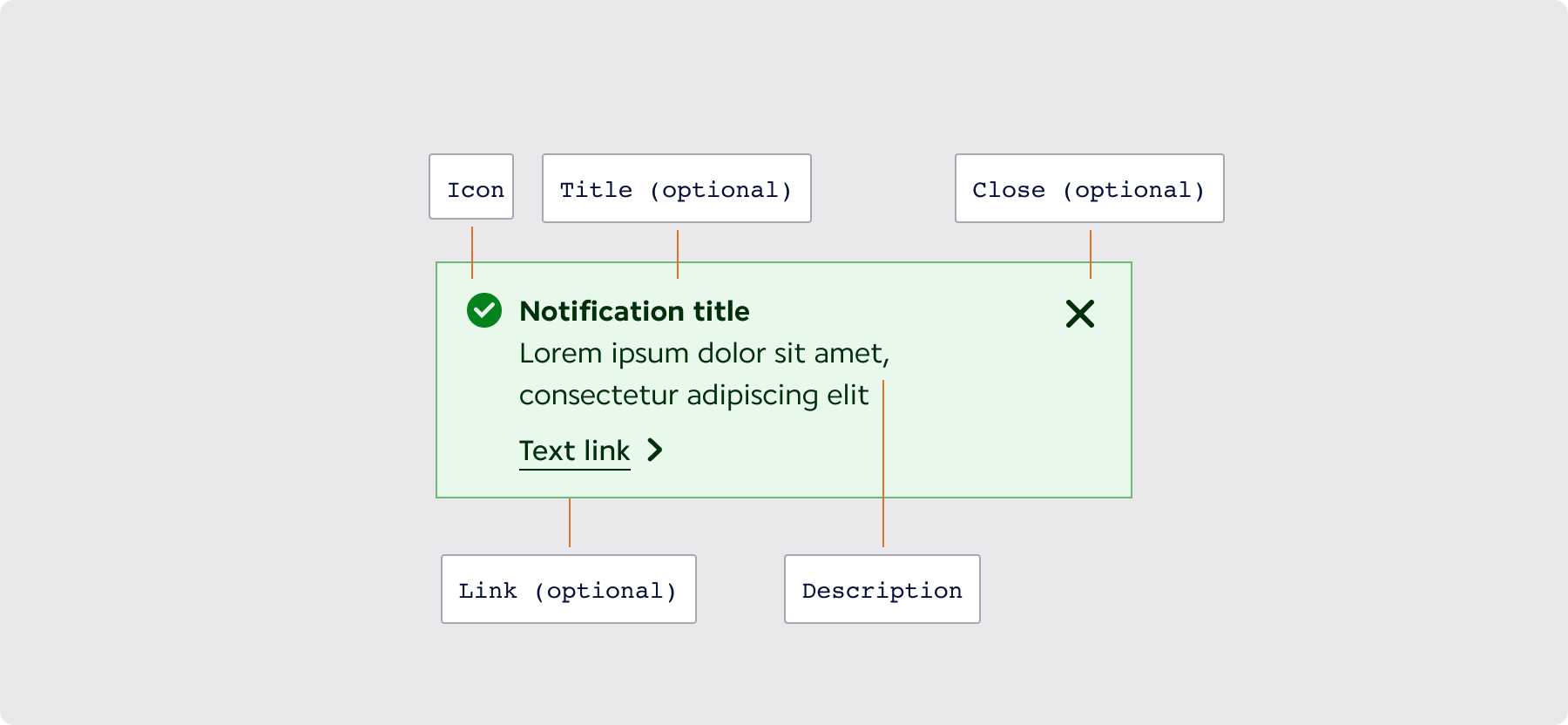Click the orange line above Link label
1568x725 pixels.
570,523
